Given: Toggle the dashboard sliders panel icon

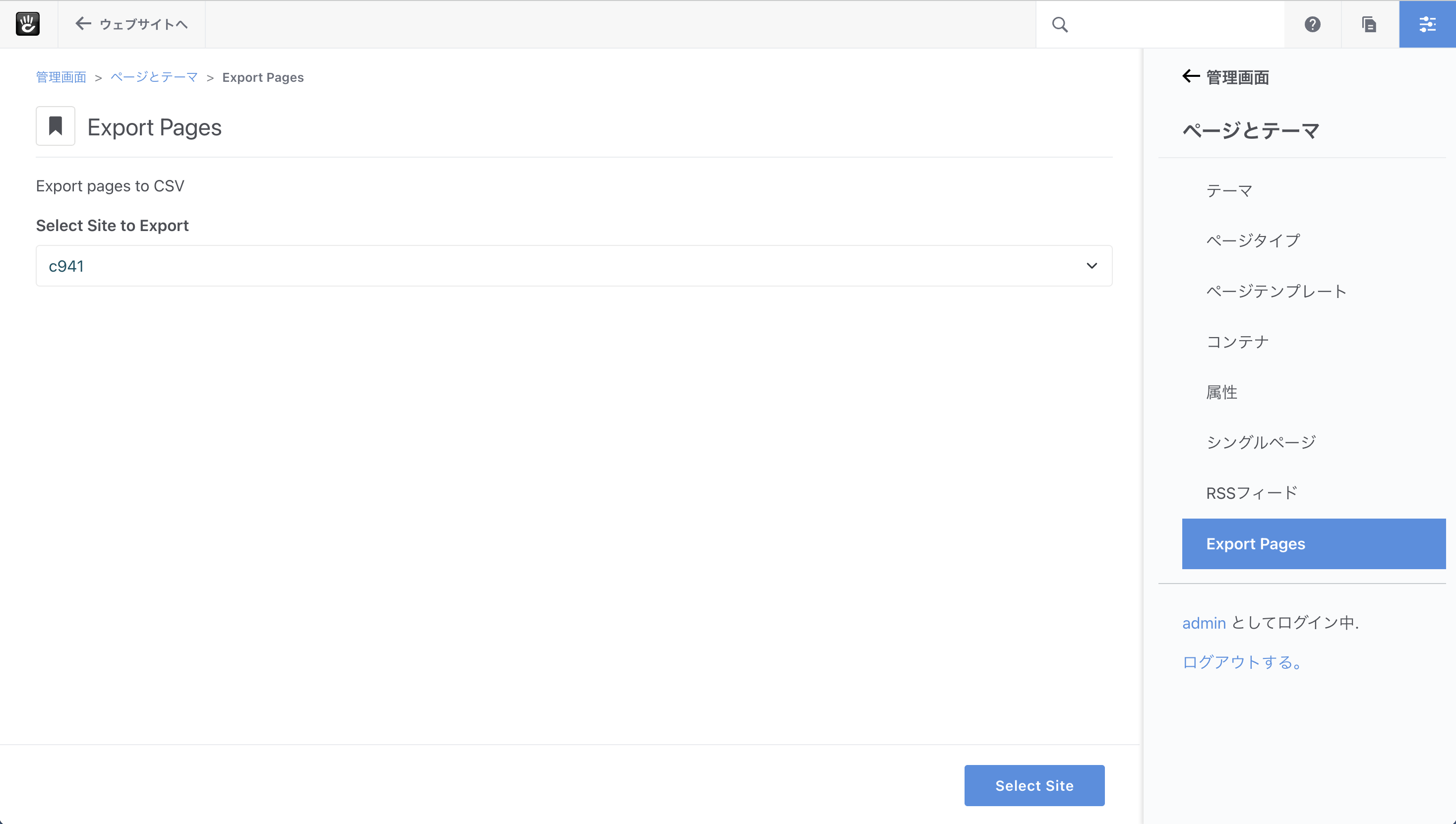Looking at the screenshot, I should pyautogui.click(x=1427, y=24).
